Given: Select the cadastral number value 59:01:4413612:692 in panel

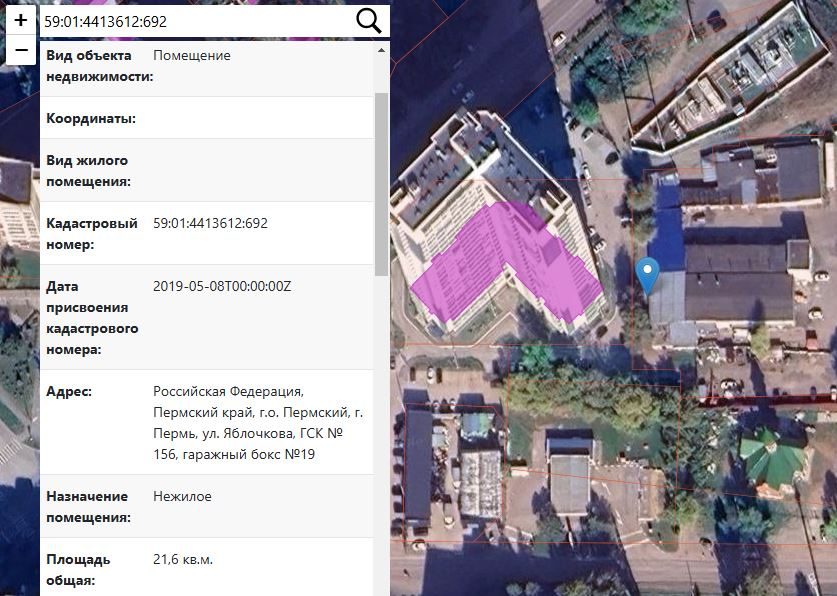Looking at the screenshot, I should [x=210, y=223].
